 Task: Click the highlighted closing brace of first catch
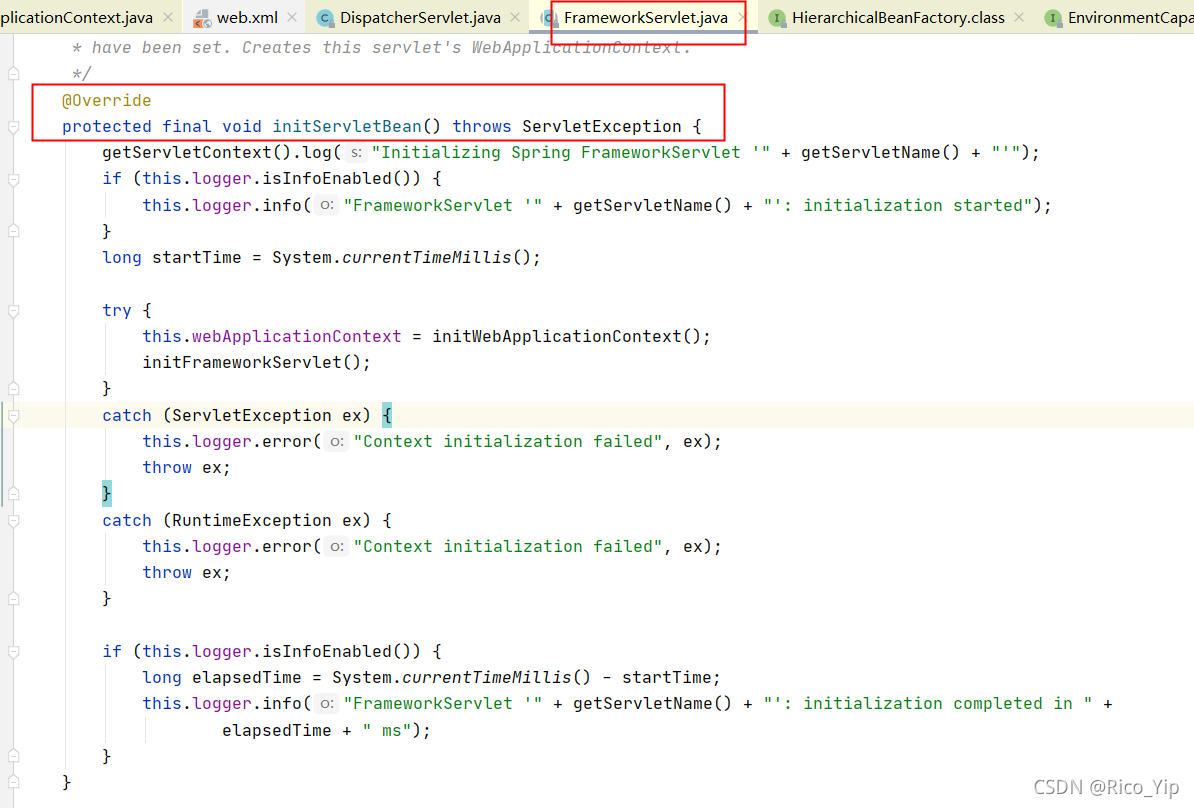(x=107, y=493)
